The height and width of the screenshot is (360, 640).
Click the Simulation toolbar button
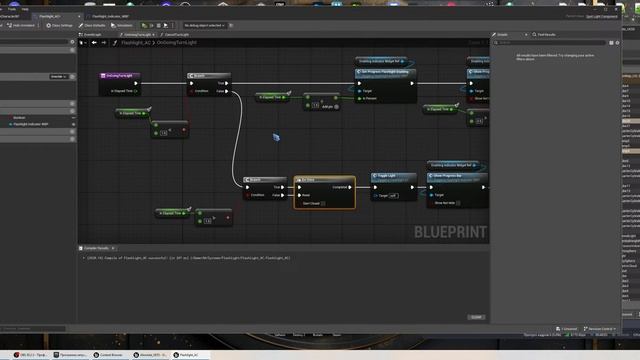click(x=122, y=25)
